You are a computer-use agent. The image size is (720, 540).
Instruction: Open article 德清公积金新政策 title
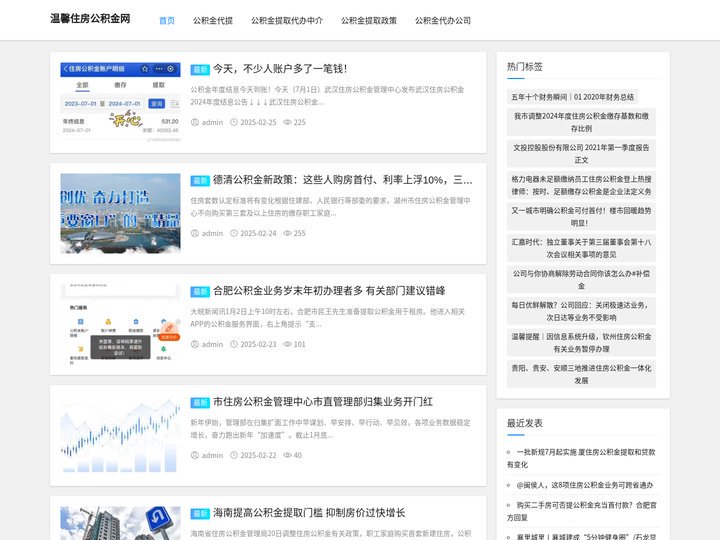[342, 180]
